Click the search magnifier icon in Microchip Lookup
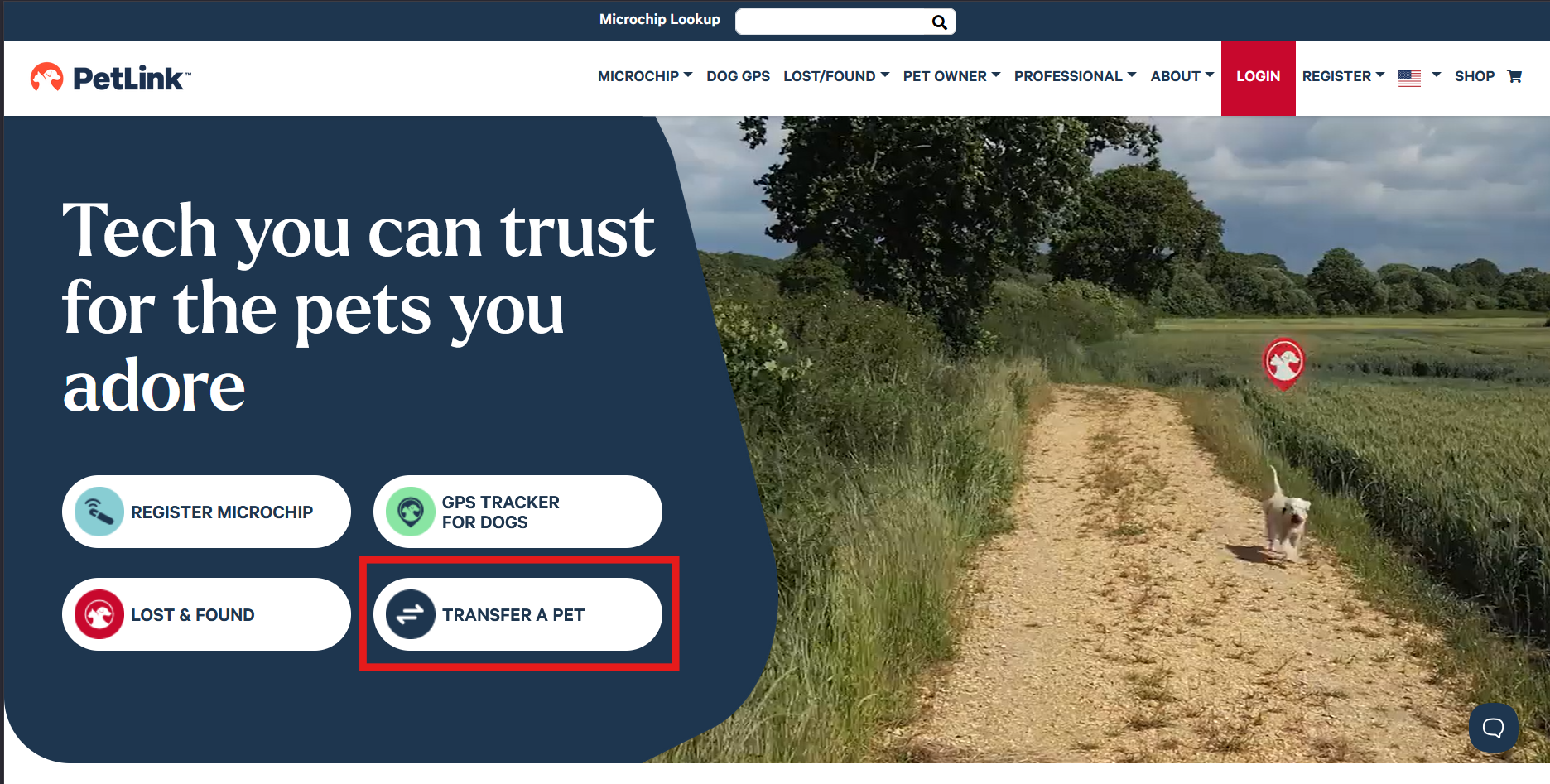This screenshot has width=1550, height=784. coord(939,22)
